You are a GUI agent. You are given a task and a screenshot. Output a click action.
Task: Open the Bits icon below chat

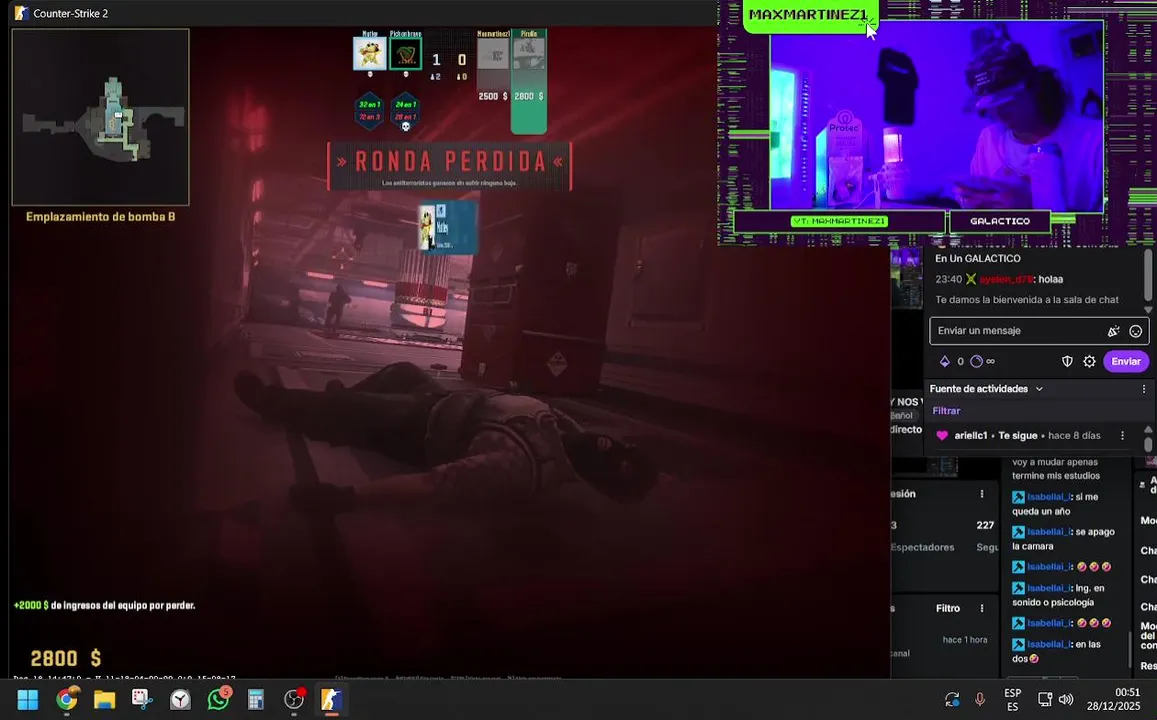pos(944,361)
